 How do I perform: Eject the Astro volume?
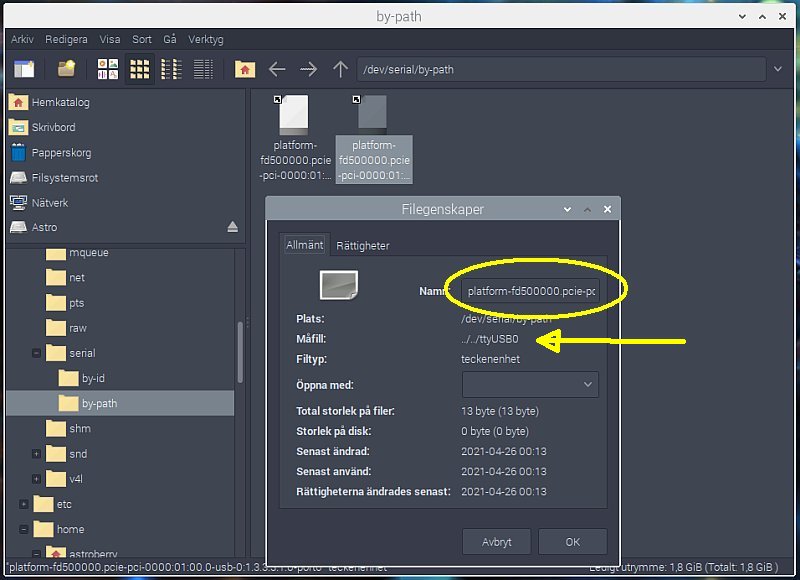pos(233,227)
